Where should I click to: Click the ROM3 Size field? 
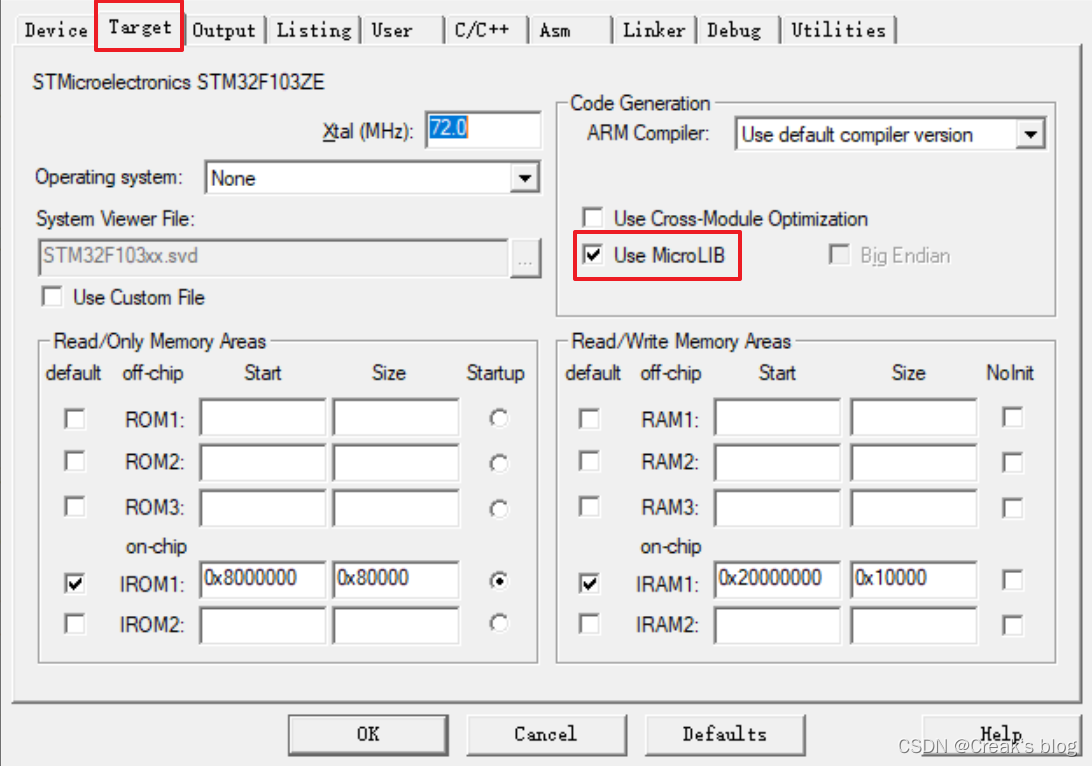pos(396,508)
